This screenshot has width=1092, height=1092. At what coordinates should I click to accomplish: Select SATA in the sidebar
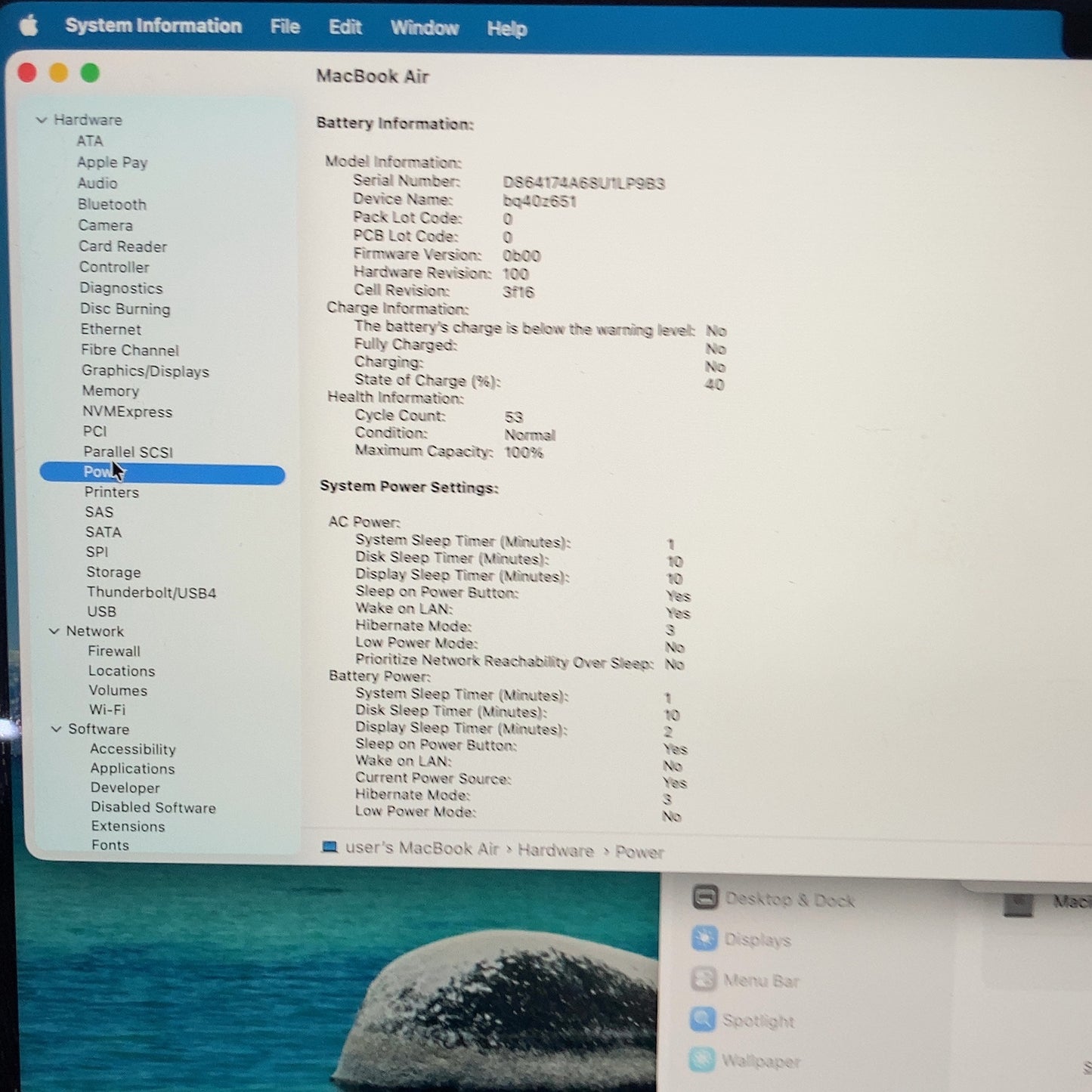coord(104,532)
